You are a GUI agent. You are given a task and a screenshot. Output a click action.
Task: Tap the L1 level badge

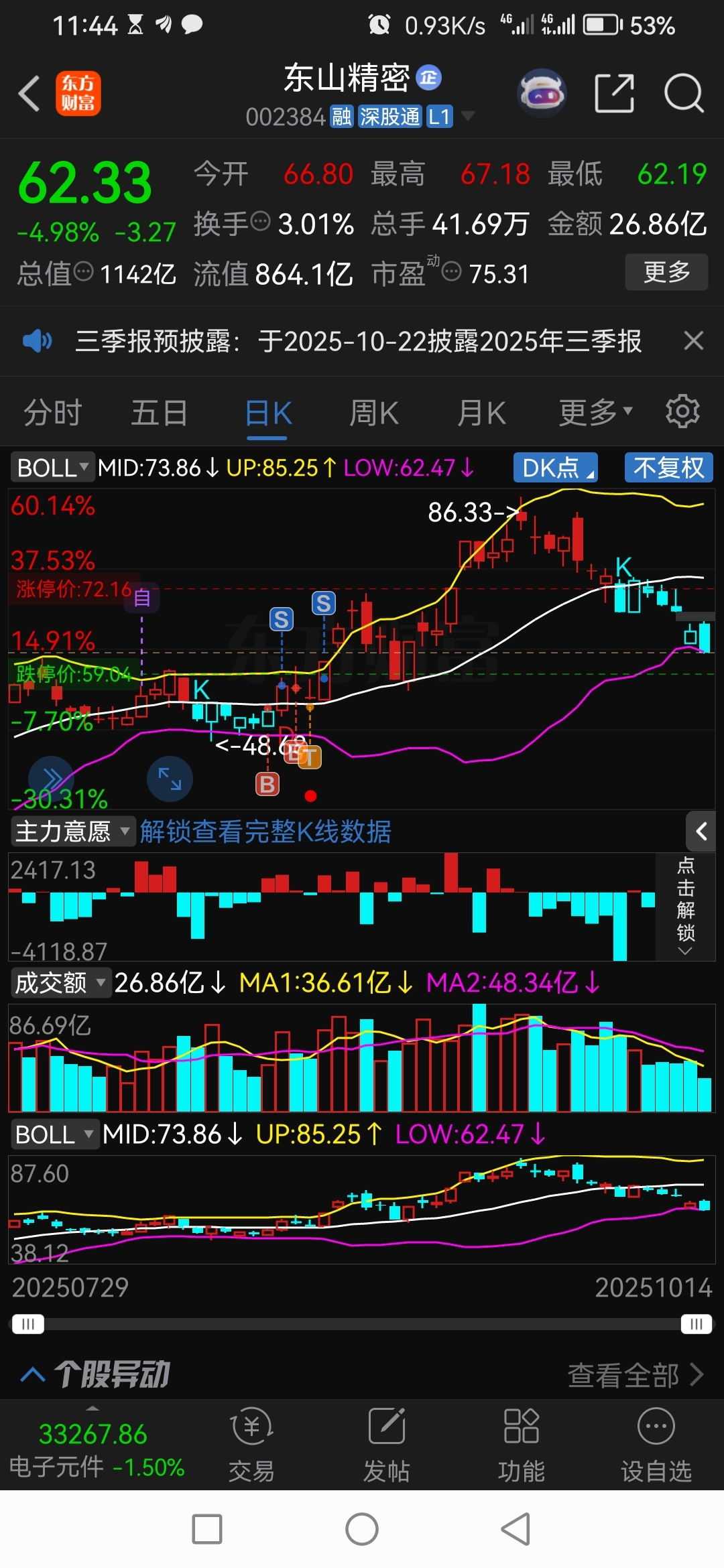[439, 117]
